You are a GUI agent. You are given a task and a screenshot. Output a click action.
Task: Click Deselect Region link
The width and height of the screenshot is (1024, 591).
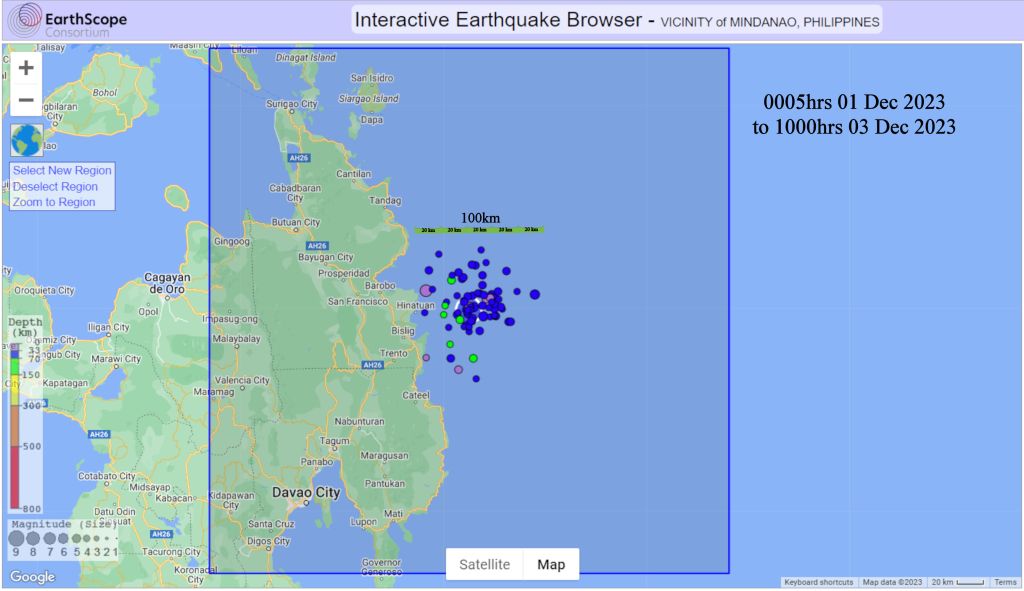tap(55, 187)
